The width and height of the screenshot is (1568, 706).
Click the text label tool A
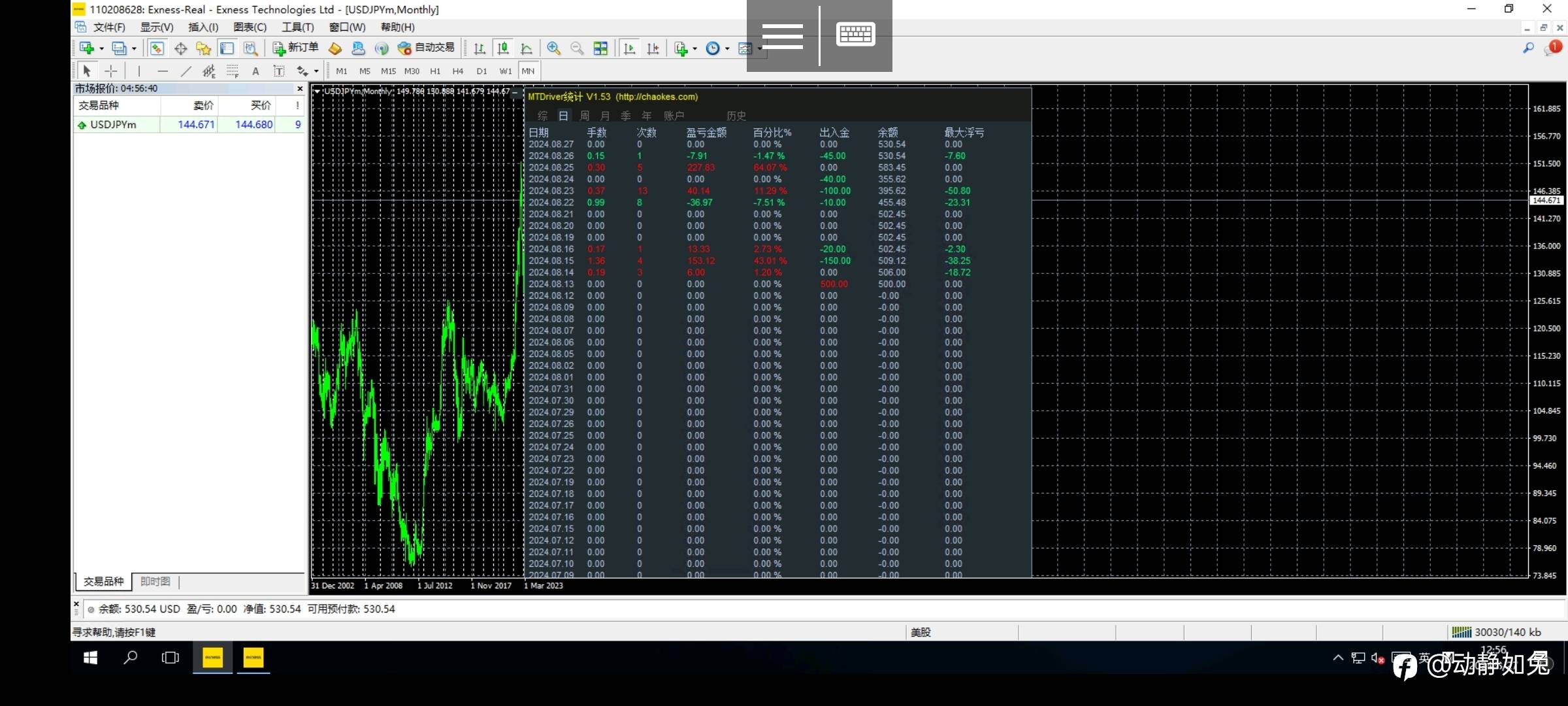point(255,71)
